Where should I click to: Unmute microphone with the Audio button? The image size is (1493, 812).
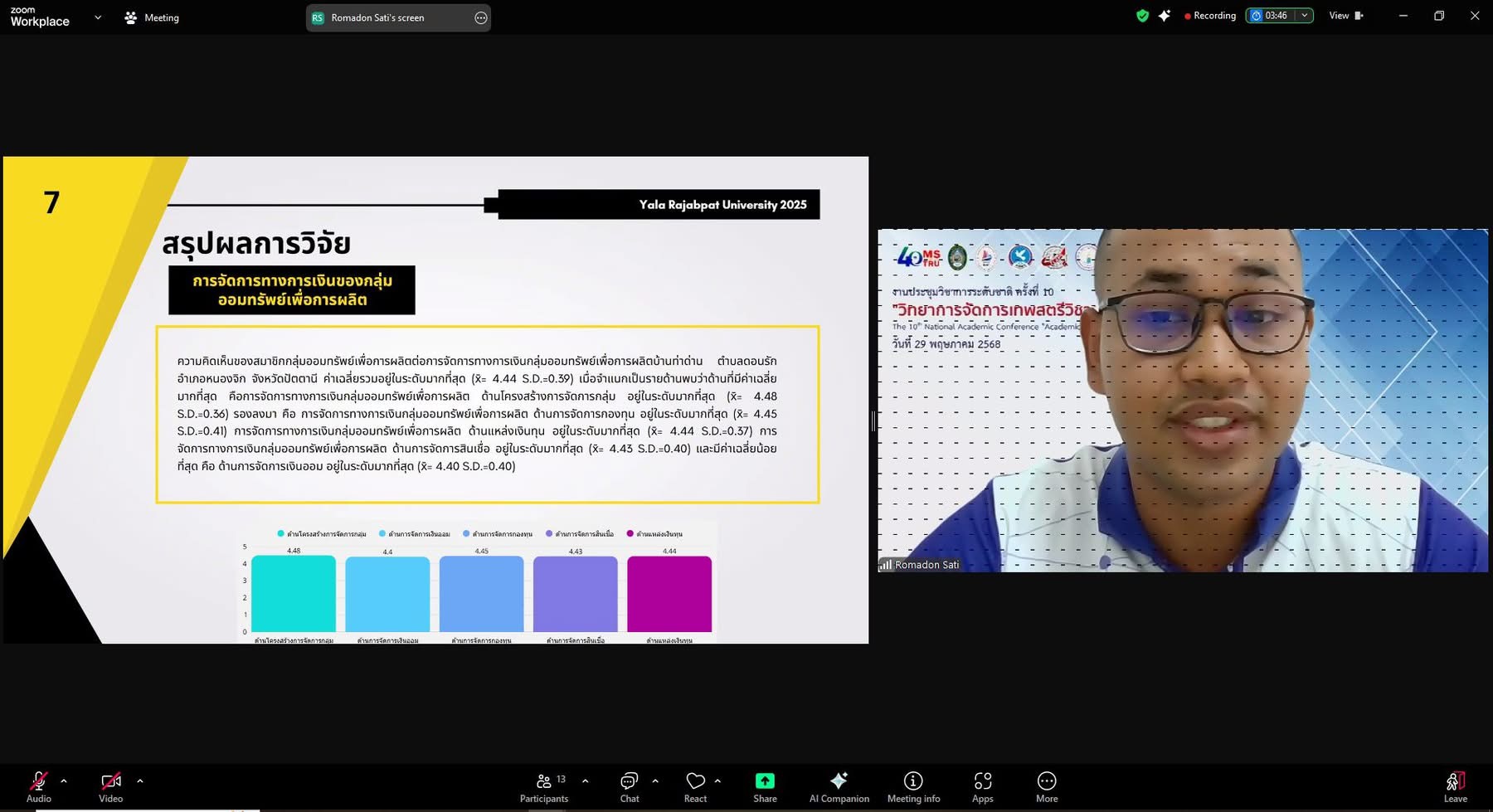pyautogui.click(x=38, y=786)
